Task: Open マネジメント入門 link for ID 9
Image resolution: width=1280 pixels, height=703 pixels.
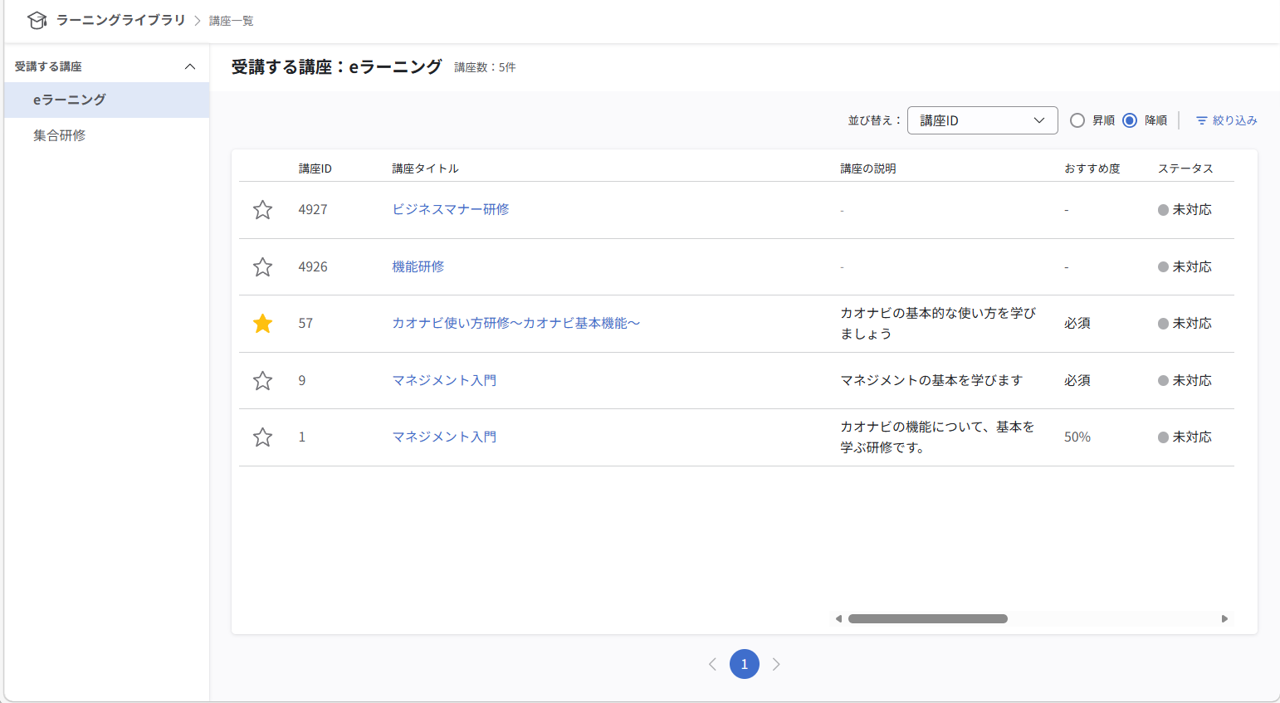Action: click(444, 380)
